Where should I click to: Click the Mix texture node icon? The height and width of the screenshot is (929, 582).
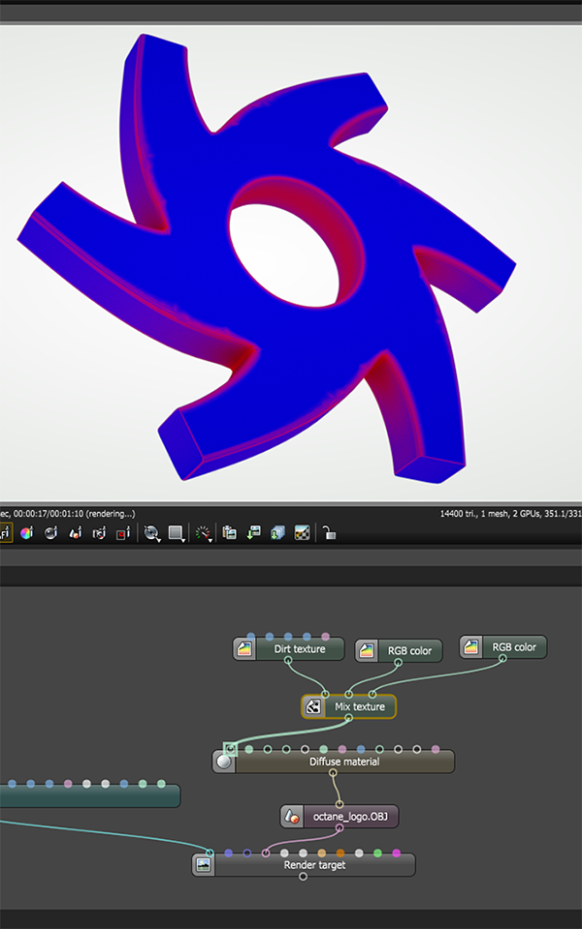point(313,706)
